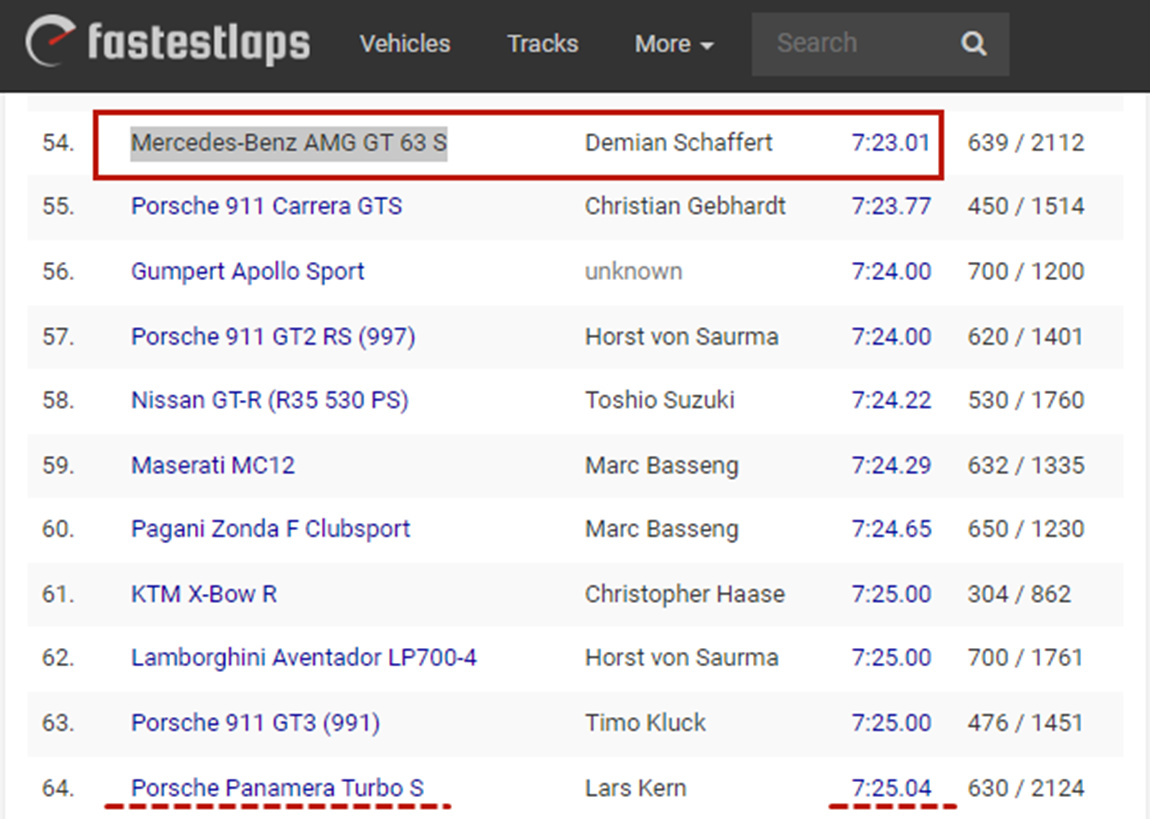Viewport: 1150px width, 819px height.
Task: Click power/weight value 700 / 1761
Action: pyautogui.click(x=1025, y=658)
